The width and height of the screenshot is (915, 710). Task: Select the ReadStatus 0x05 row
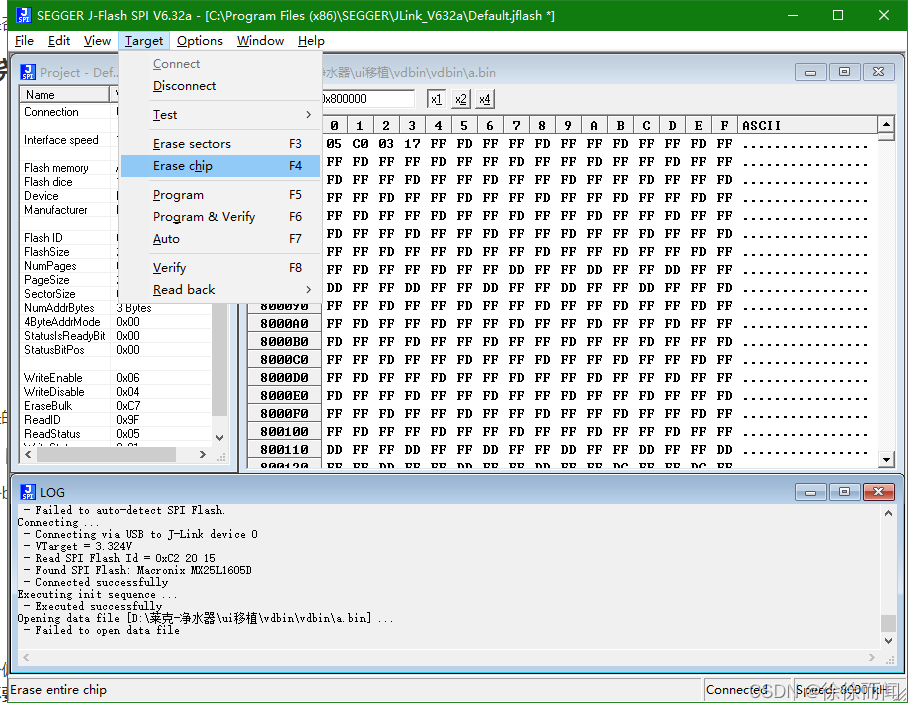coord(117,434)
